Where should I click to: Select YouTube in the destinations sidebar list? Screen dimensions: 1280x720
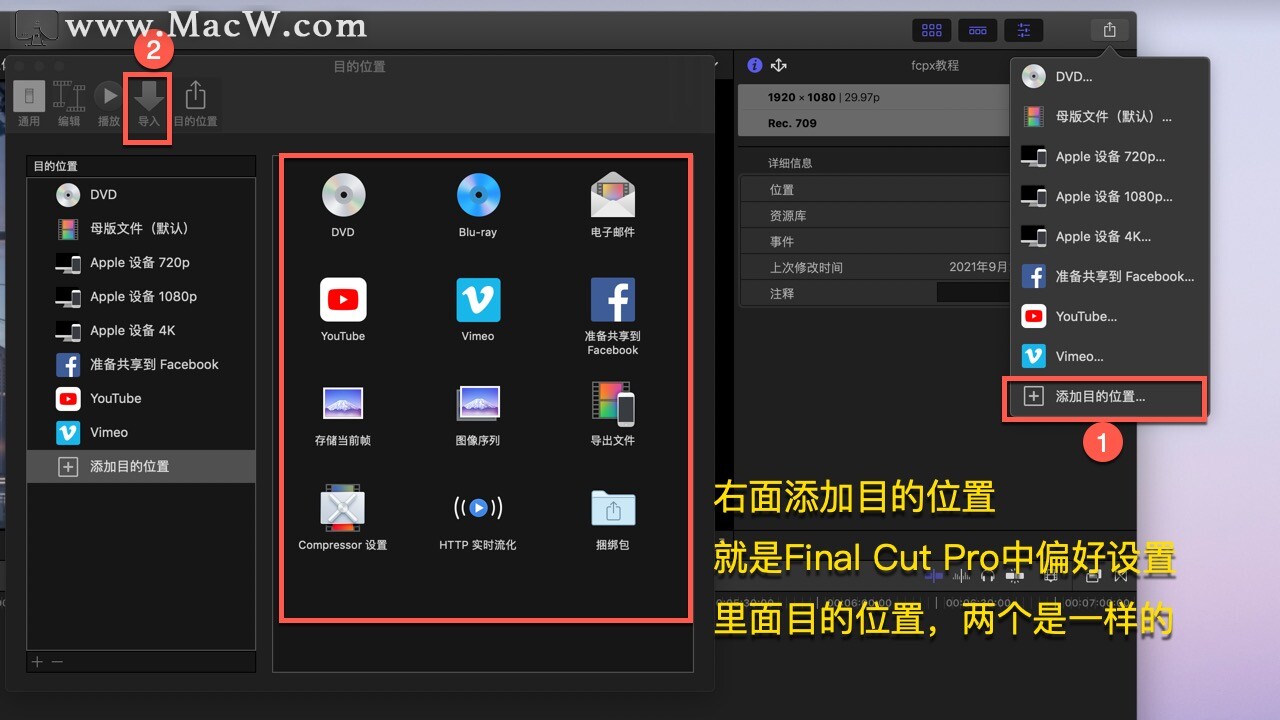pos(141,399)
